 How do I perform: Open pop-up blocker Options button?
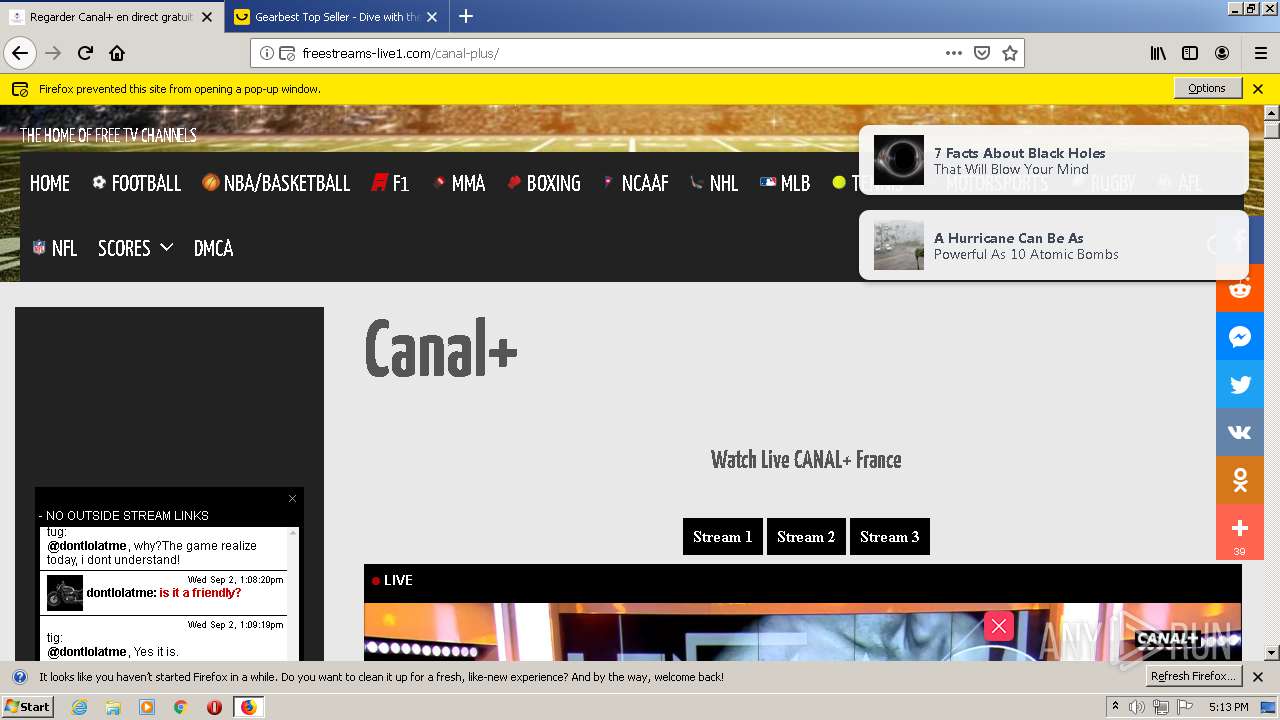pyautogui.click(x=1207, y=88)
